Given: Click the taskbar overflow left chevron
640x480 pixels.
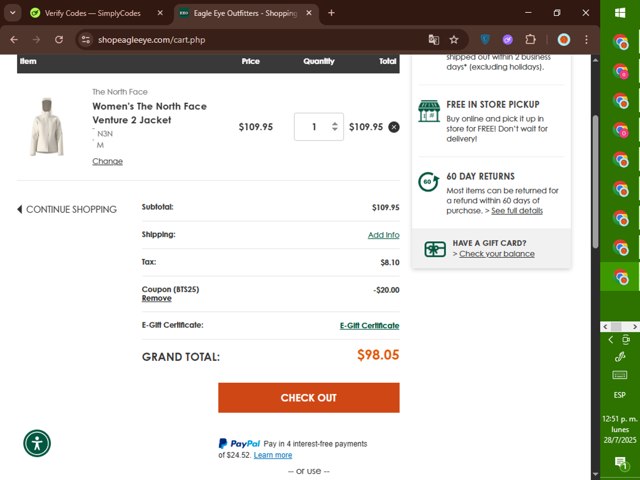Looking at the screenshot, I should pyautogui.click(x=611, y=340).
